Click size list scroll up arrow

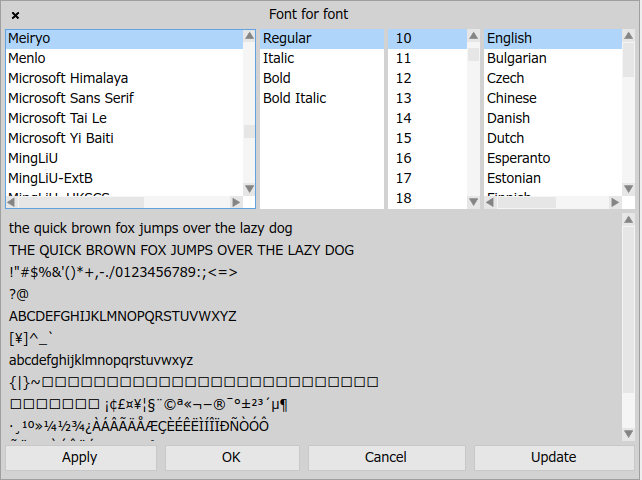click(x=473, y=36)
